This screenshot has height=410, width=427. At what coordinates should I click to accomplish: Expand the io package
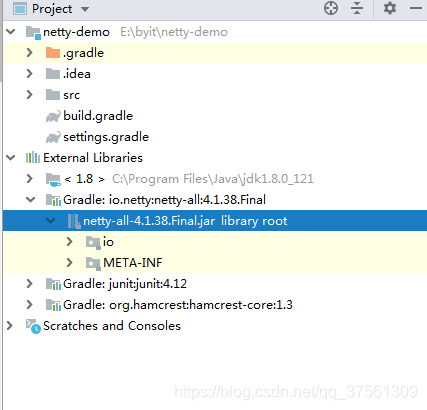pyautogui.click(x=69, y=242)
